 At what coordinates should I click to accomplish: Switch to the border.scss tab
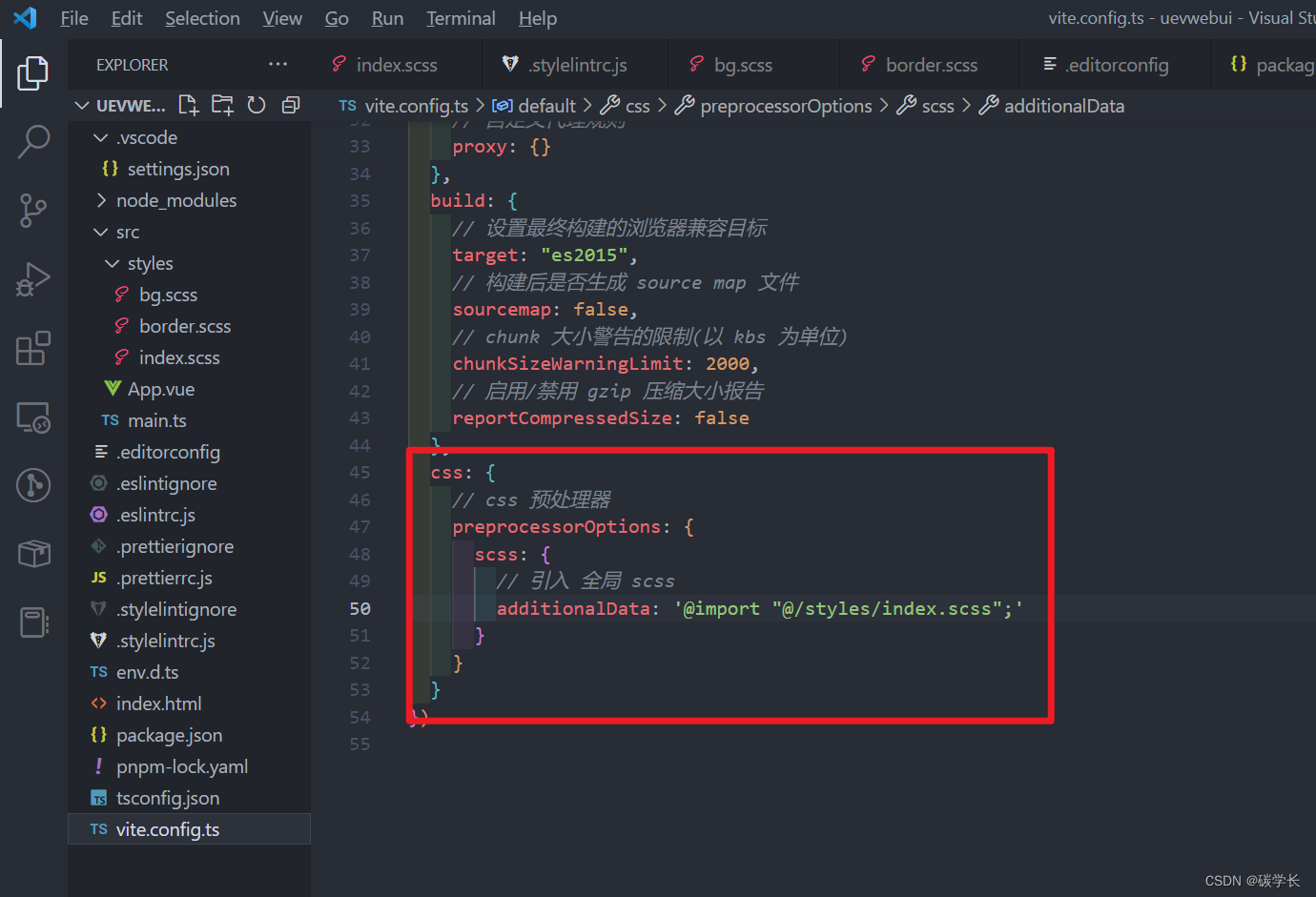point(931,65)
